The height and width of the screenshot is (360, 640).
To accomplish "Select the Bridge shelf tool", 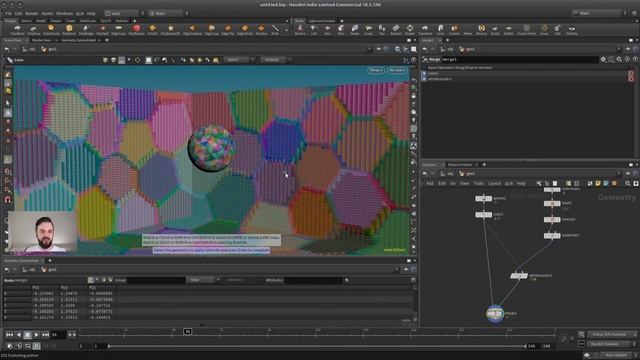I will tap(396, 29).
